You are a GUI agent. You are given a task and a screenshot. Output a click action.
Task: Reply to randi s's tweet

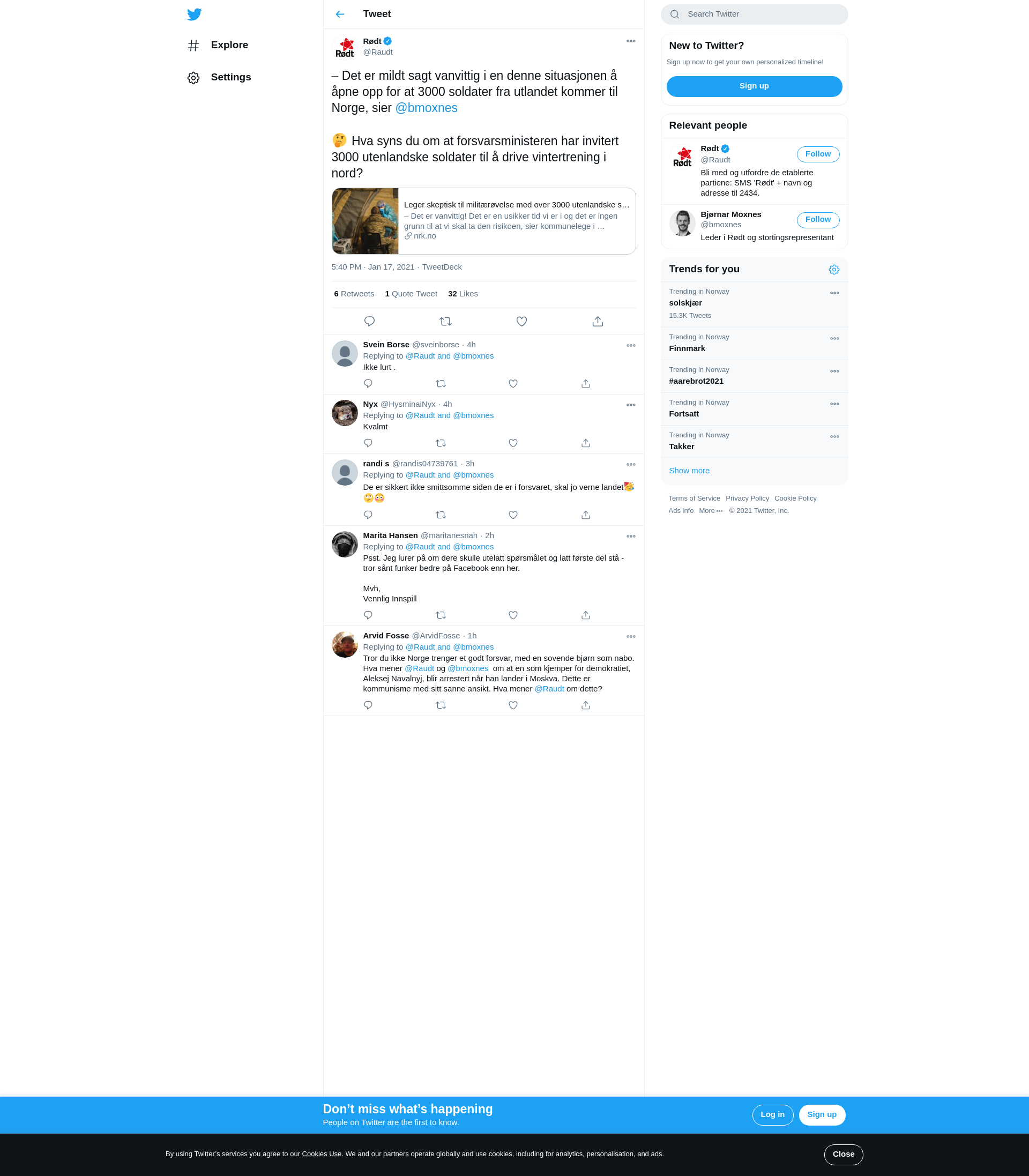pos(368,515)
